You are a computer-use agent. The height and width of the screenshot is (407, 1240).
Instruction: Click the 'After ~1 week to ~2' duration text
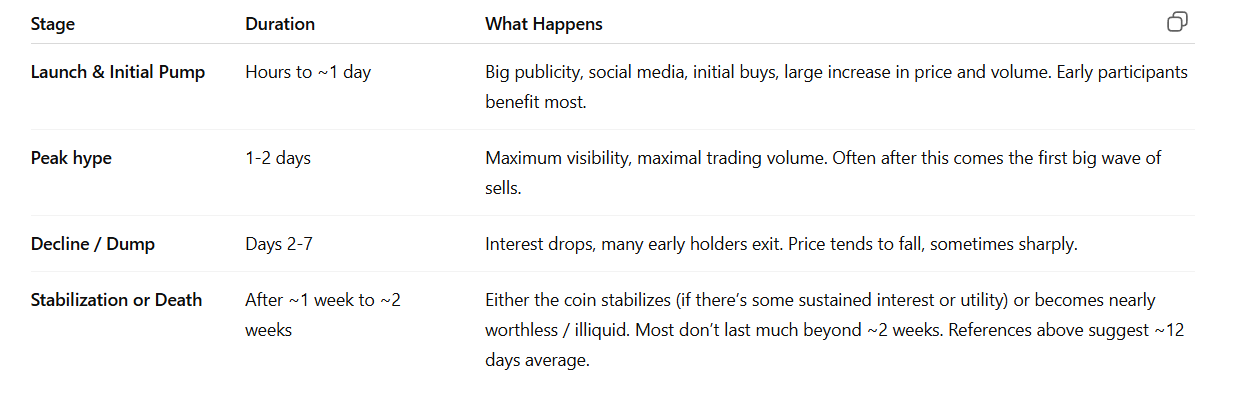coord(322,300)
